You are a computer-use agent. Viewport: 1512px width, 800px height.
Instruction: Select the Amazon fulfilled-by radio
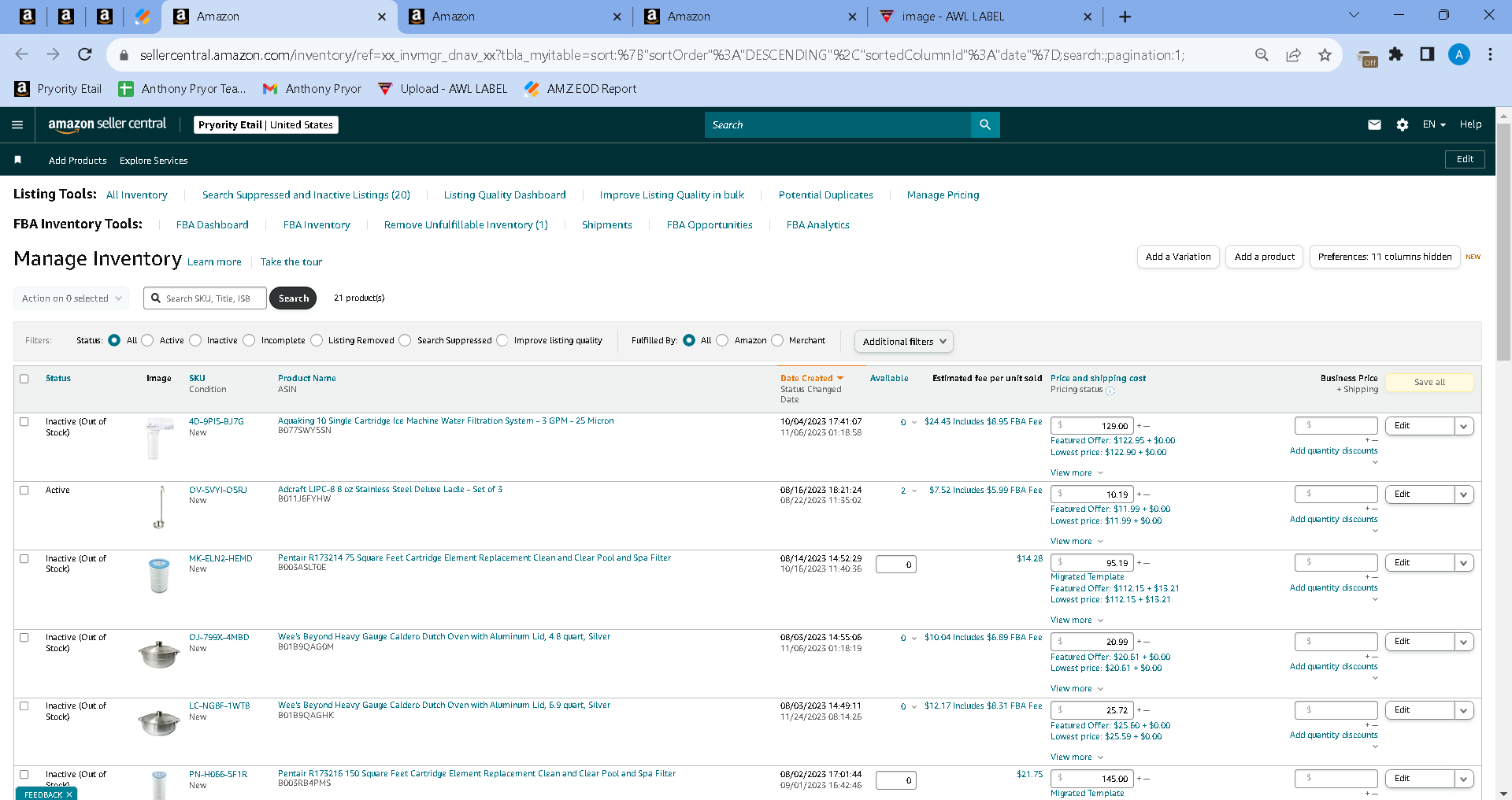722,340
